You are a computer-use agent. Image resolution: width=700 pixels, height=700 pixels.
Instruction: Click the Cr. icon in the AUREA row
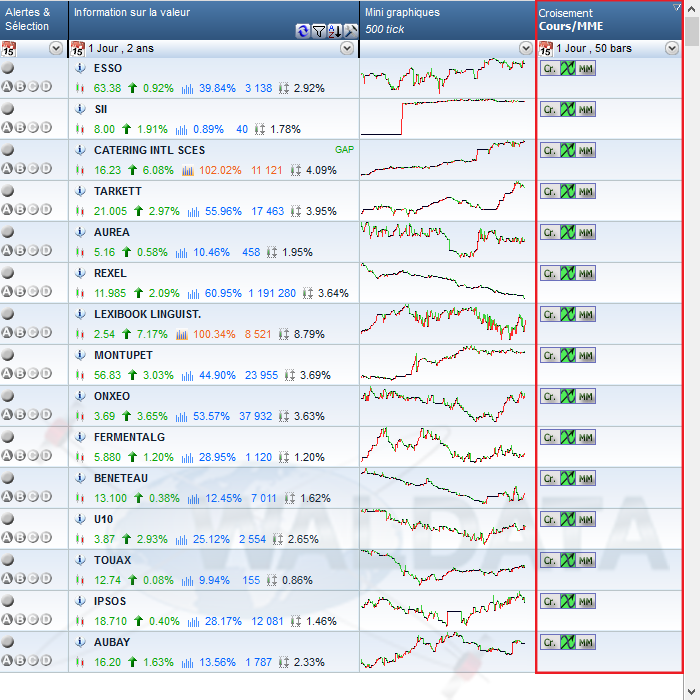(x=550, y=233)
